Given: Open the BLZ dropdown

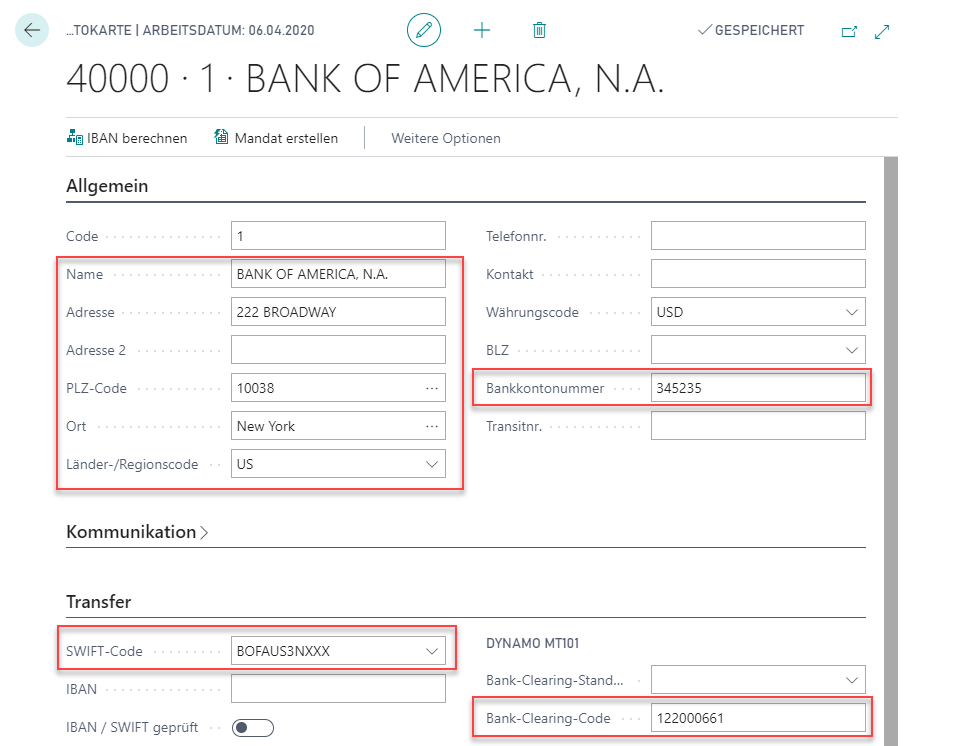Looking at the screenshot, I should click(851, 350).
